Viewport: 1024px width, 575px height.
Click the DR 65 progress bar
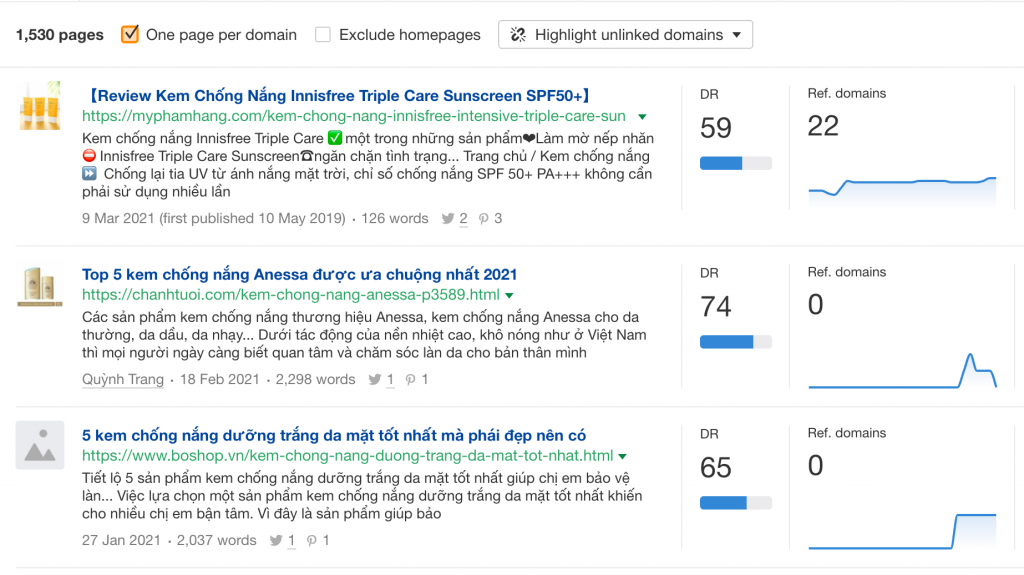(x=735, y=502)
